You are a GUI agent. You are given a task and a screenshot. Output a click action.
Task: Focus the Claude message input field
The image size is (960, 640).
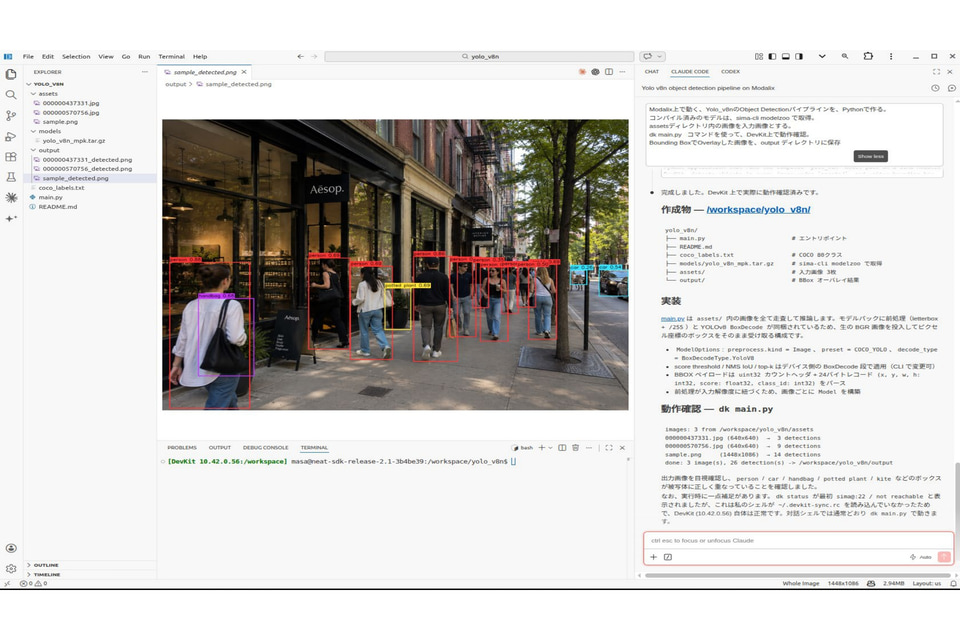pyautogui.click(x=798, y=541)
